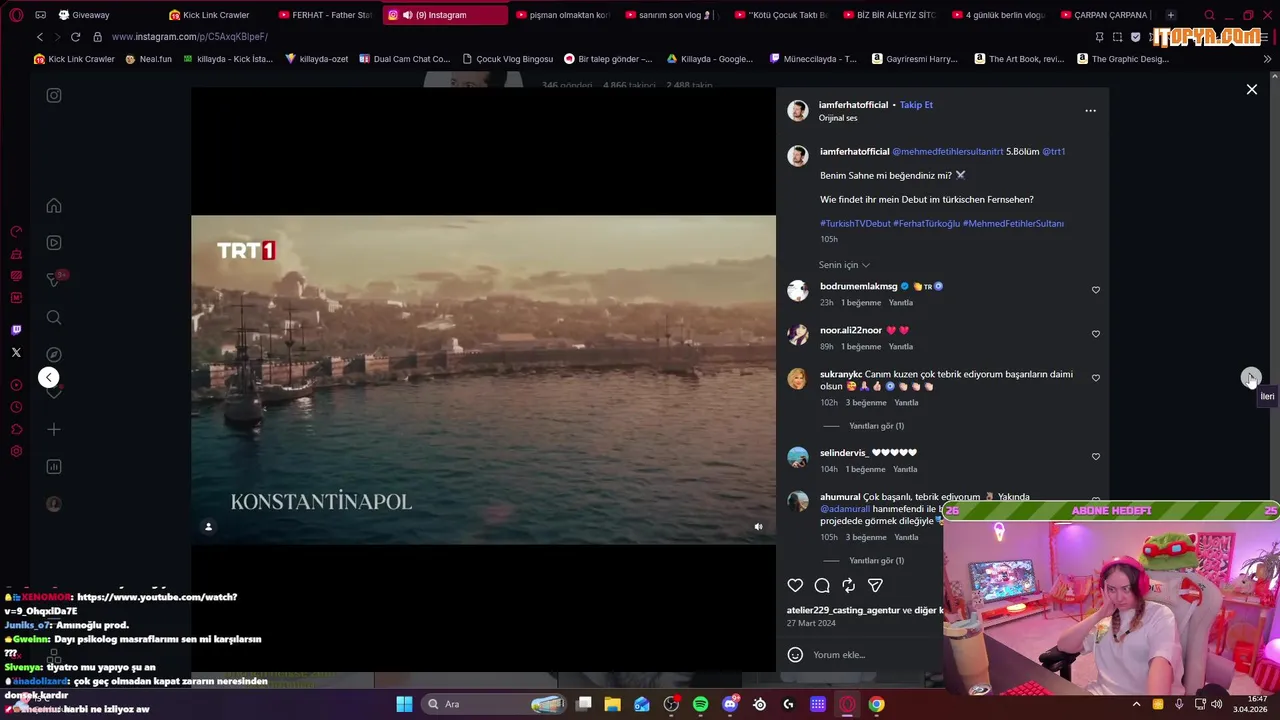The image size is (1280, 720).
Task: Go to next post with Ileri arrow
Action: (x=1250, y=377)
